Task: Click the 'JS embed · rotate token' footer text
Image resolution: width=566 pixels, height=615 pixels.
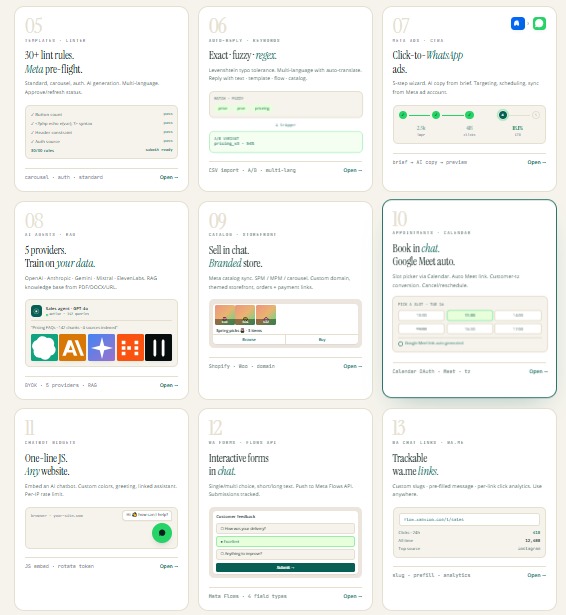Action: pos(59,566)
